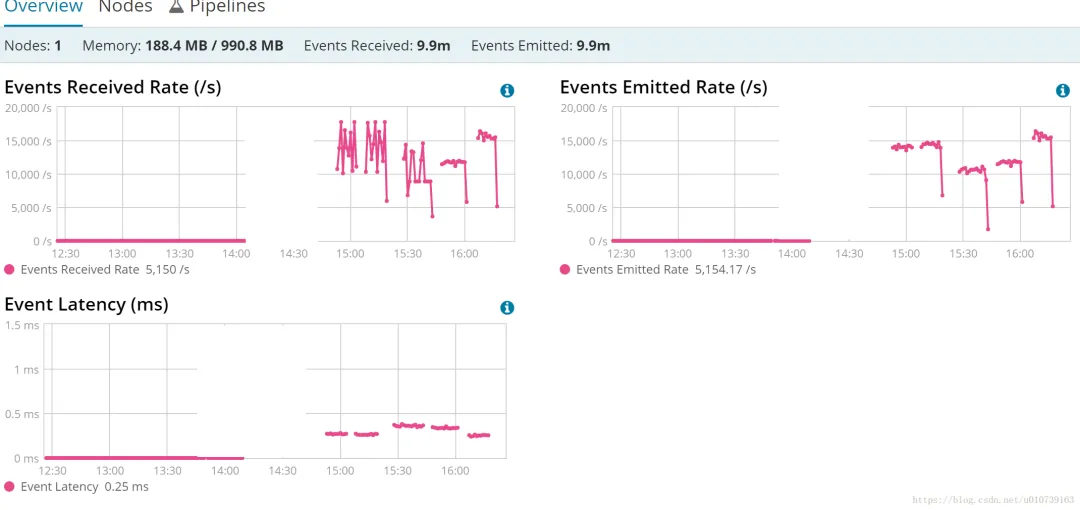
Task: Click the beaker icon beside Pipelines
Action: tap(178, 7)
